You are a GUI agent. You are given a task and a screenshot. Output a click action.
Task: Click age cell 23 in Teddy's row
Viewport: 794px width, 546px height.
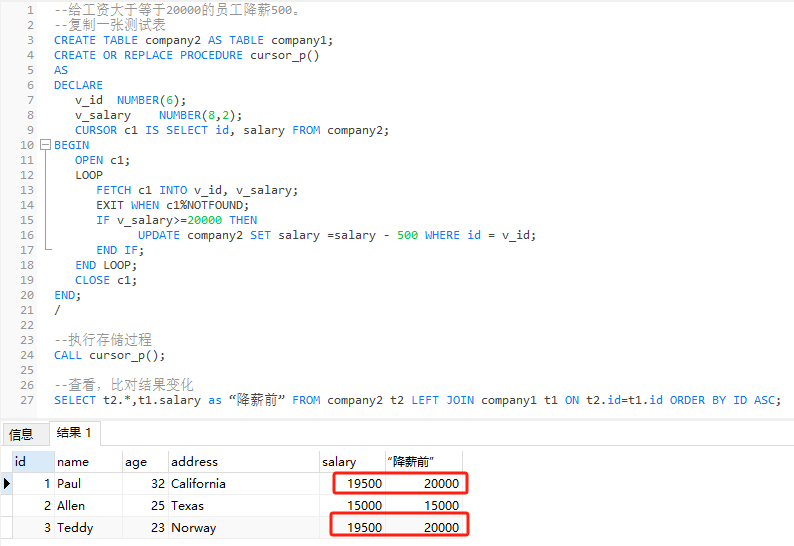145,527
